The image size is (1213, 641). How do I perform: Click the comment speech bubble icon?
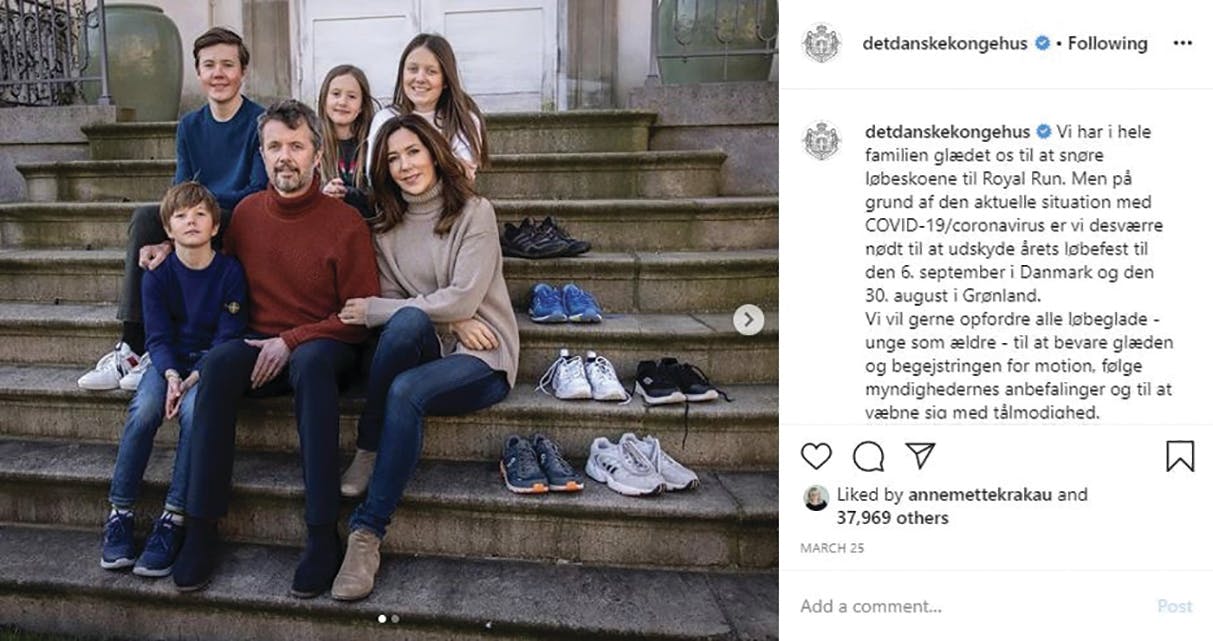(868, 456)
